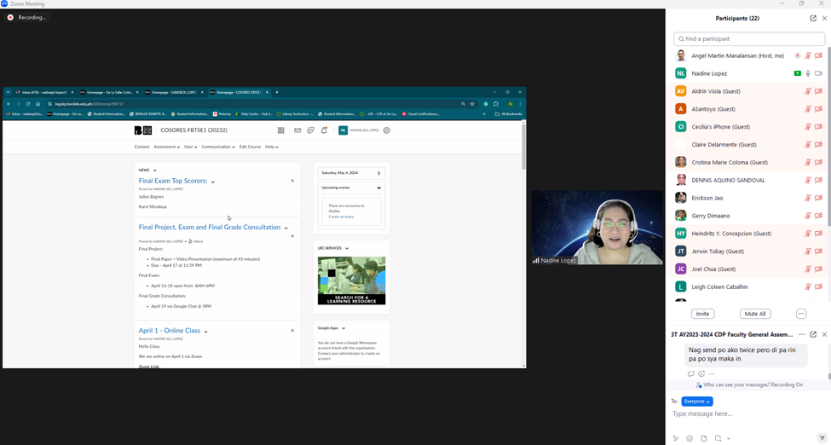Click the Find a participant search field
831x445 pixels.
click(x=750, y=39)
